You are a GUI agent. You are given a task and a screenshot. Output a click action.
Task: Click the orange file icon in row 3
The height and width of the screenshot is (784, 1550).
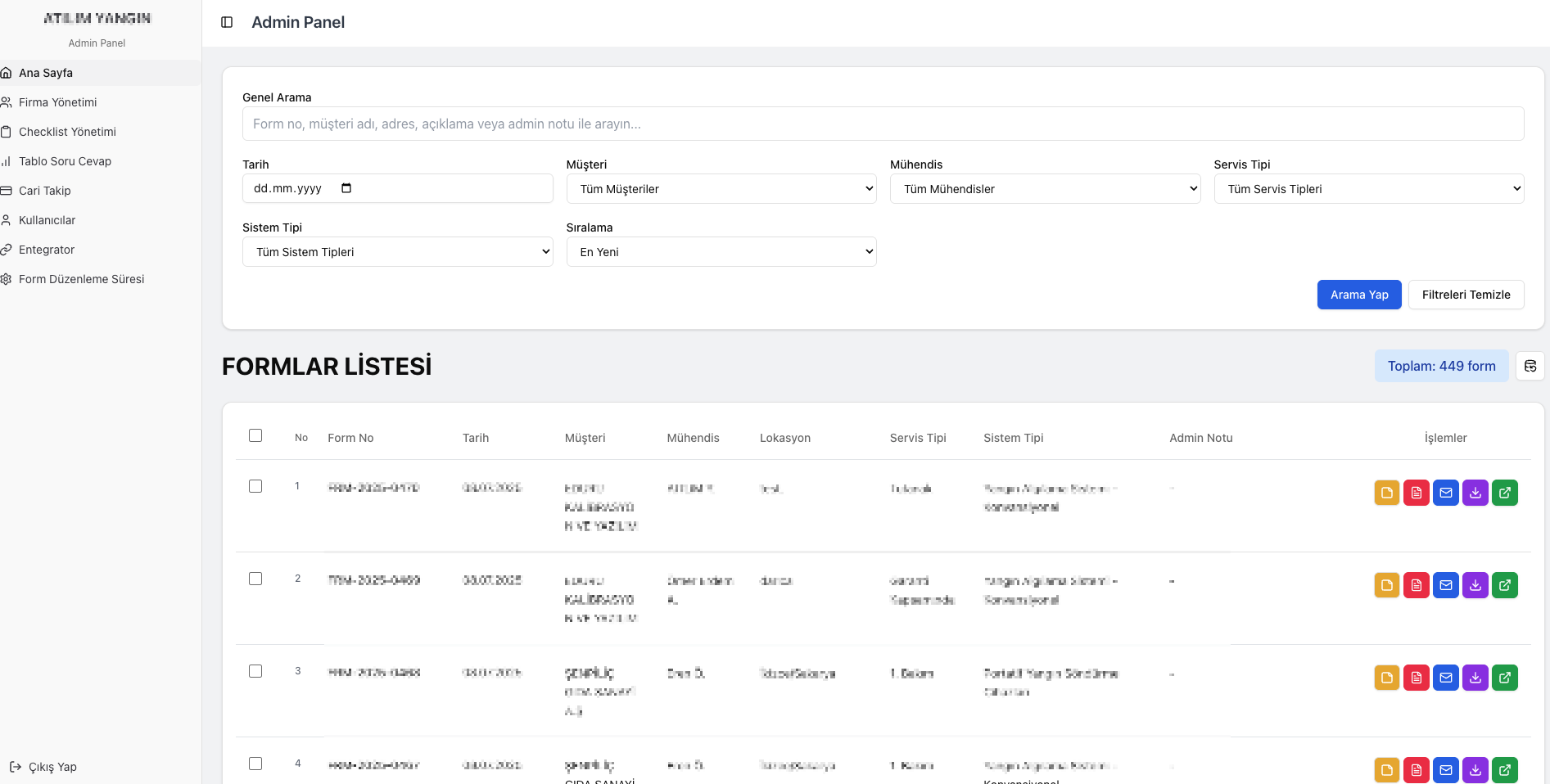tap(1386, 678)
